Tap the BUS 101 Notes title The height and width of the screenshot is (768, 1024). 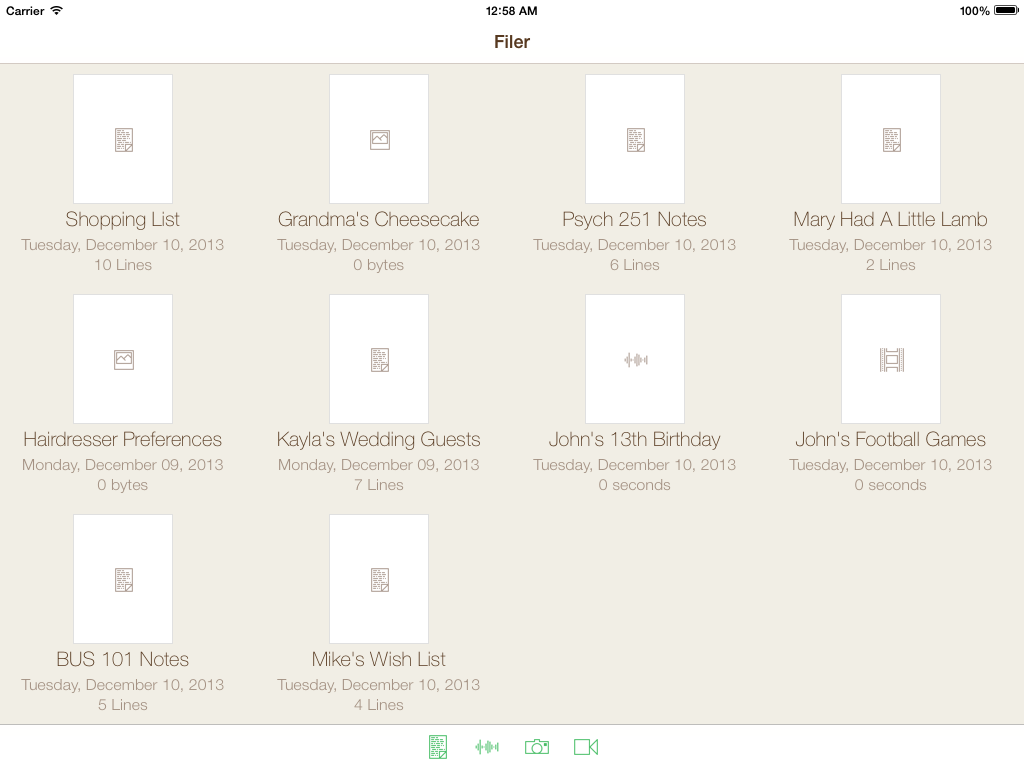tap(123, 660)
